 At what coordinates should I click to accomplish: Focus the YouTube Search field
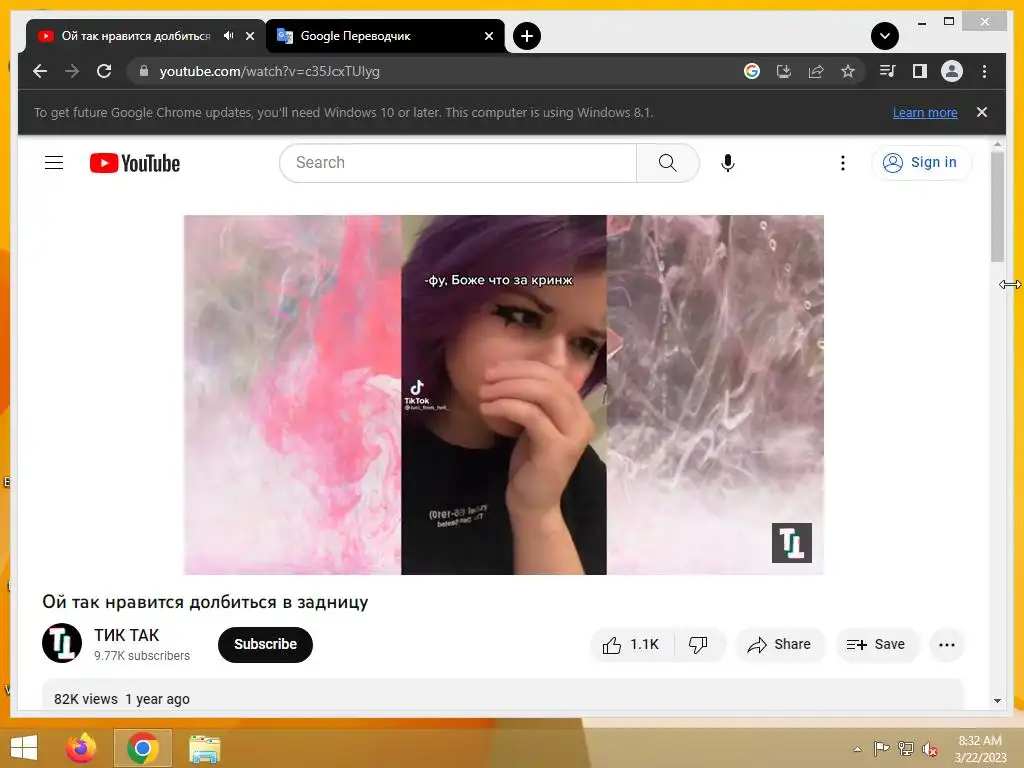[x=458, y=163]
